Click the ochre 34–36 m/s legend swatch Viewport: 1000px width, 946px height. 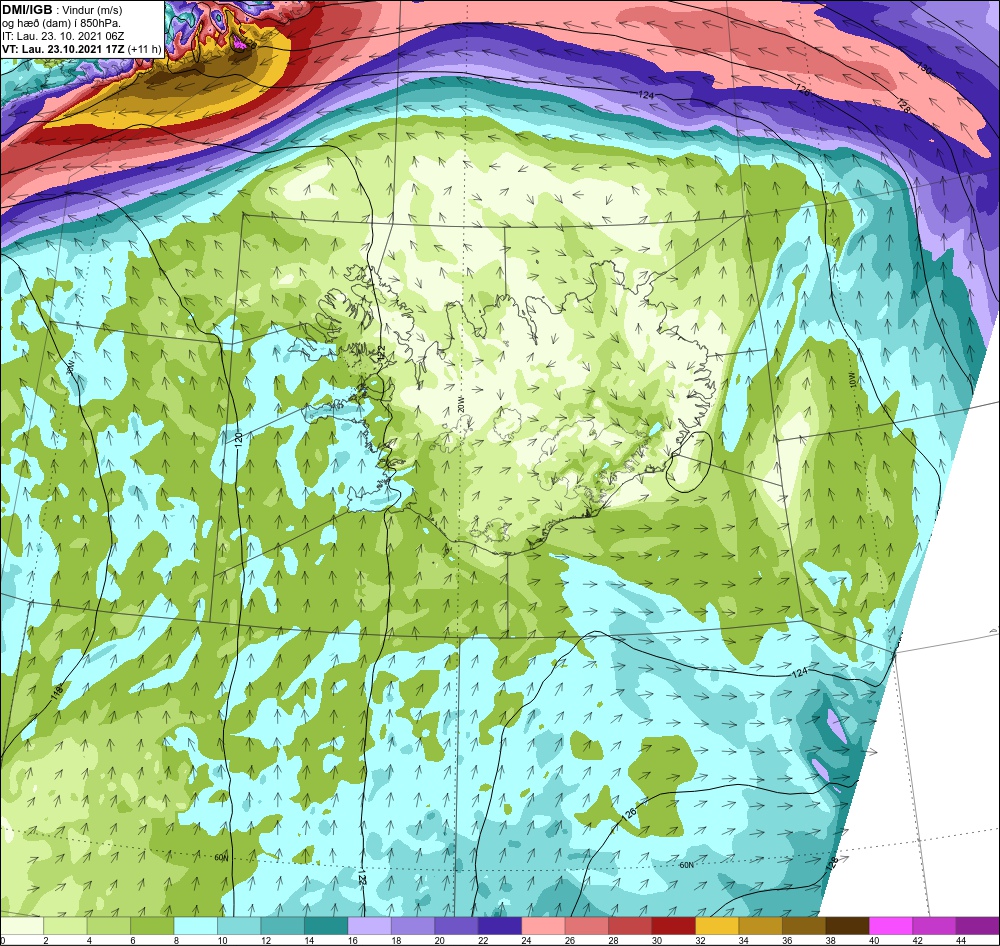pyautogui.click(x=760, y=926)
